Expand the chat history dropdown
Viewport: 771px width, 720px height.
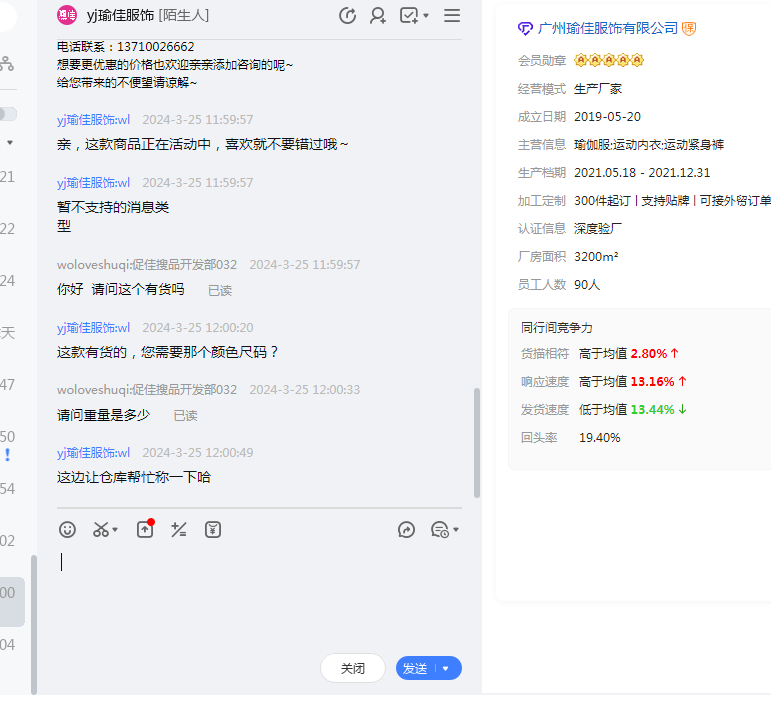456,530
